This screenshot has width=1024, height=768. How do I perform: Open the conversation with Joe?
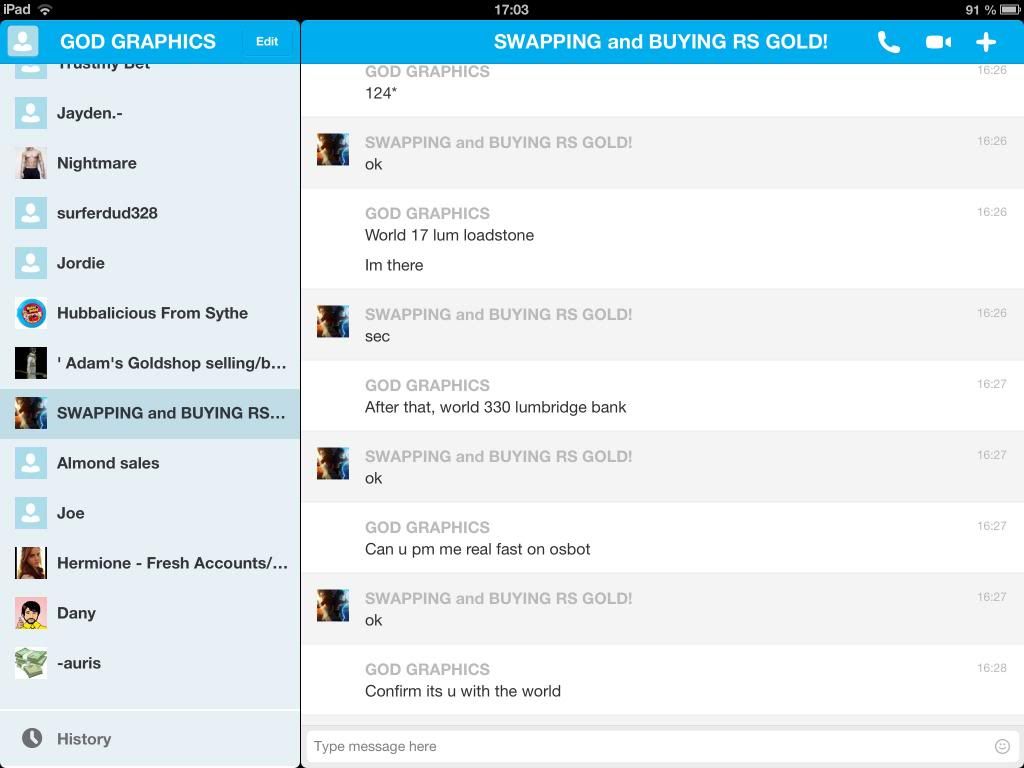click(x=71, y=513)
